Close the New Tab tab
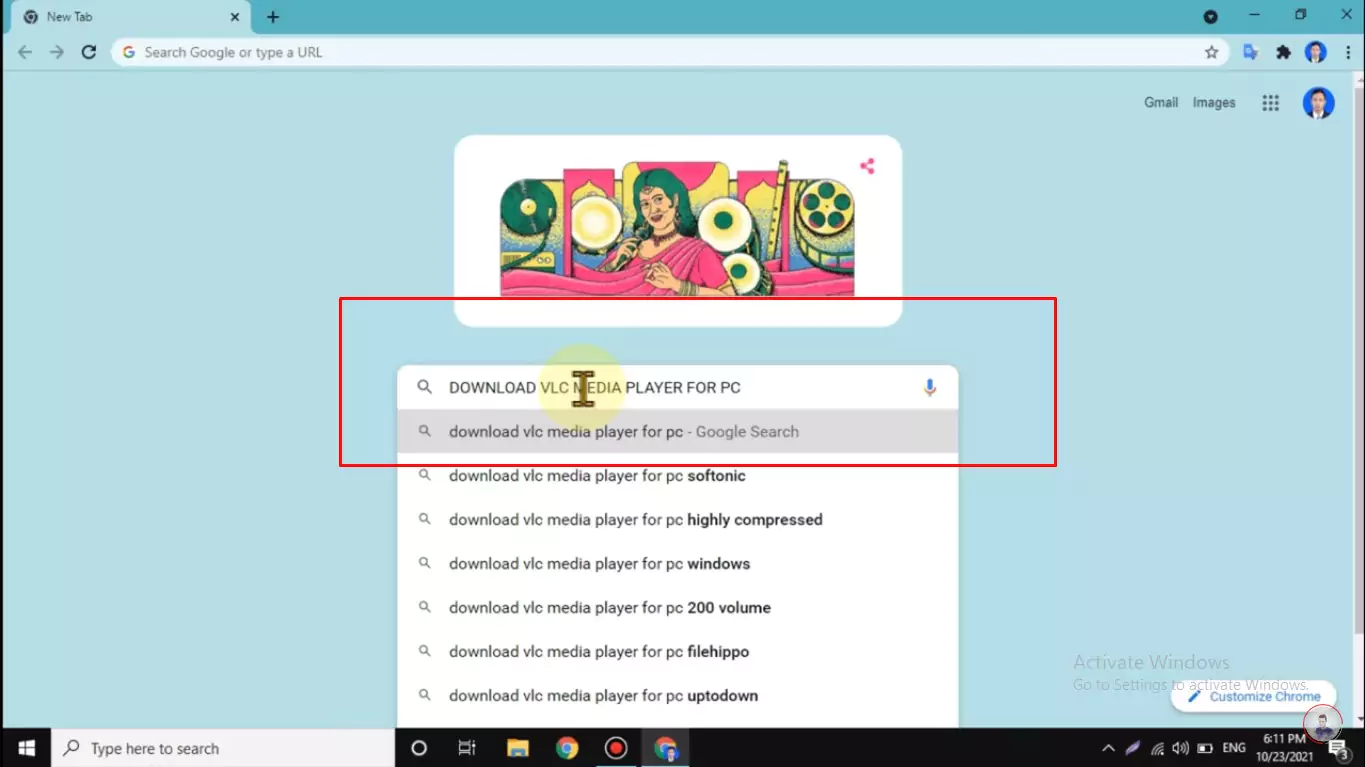 pyautogui.click(x=236, y=17)
